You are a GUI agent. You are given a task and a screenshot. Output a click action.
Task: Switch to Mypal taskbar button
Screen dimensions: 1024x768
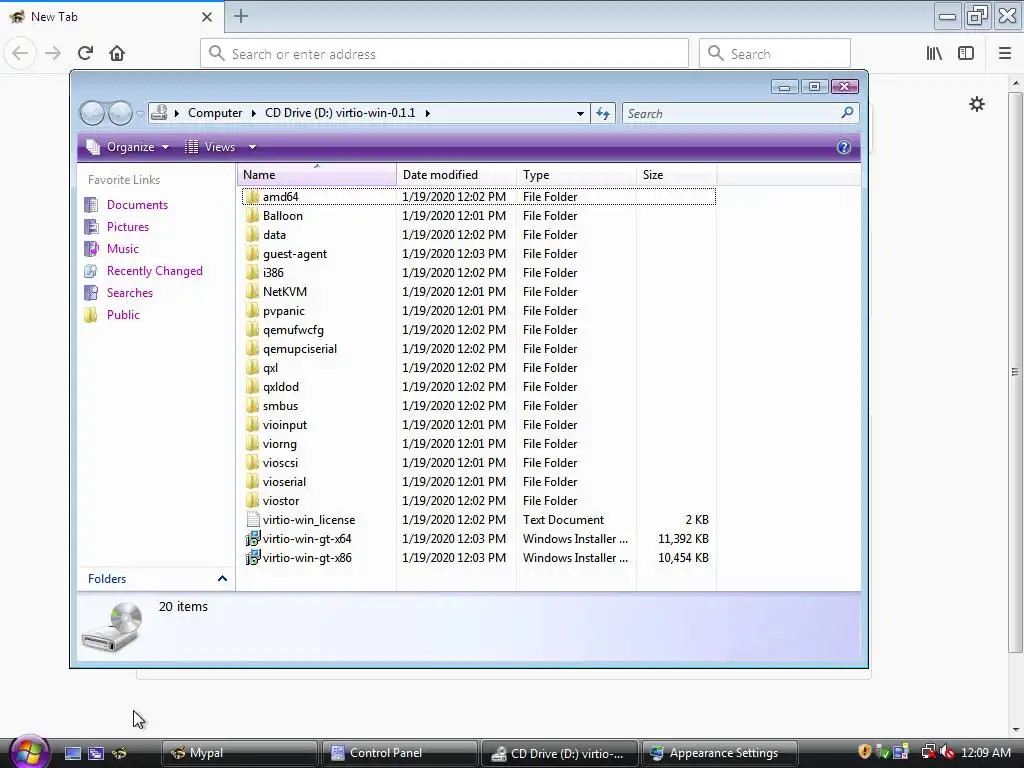pyautogui.click(x=239, y=753)
